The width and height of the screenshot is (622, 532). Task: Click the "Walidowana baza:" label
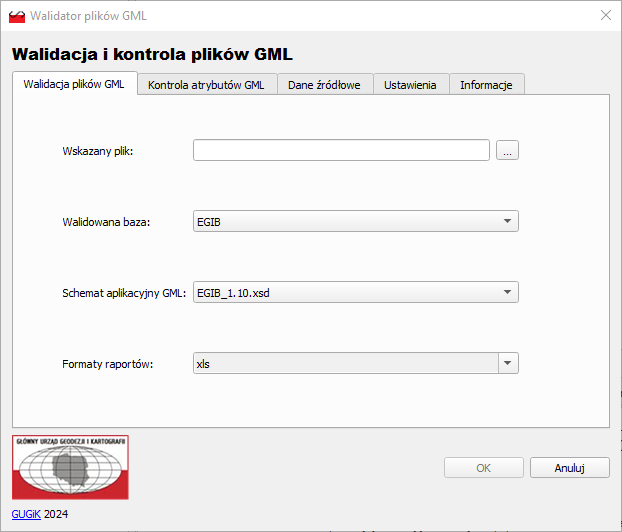coord(106,222)
